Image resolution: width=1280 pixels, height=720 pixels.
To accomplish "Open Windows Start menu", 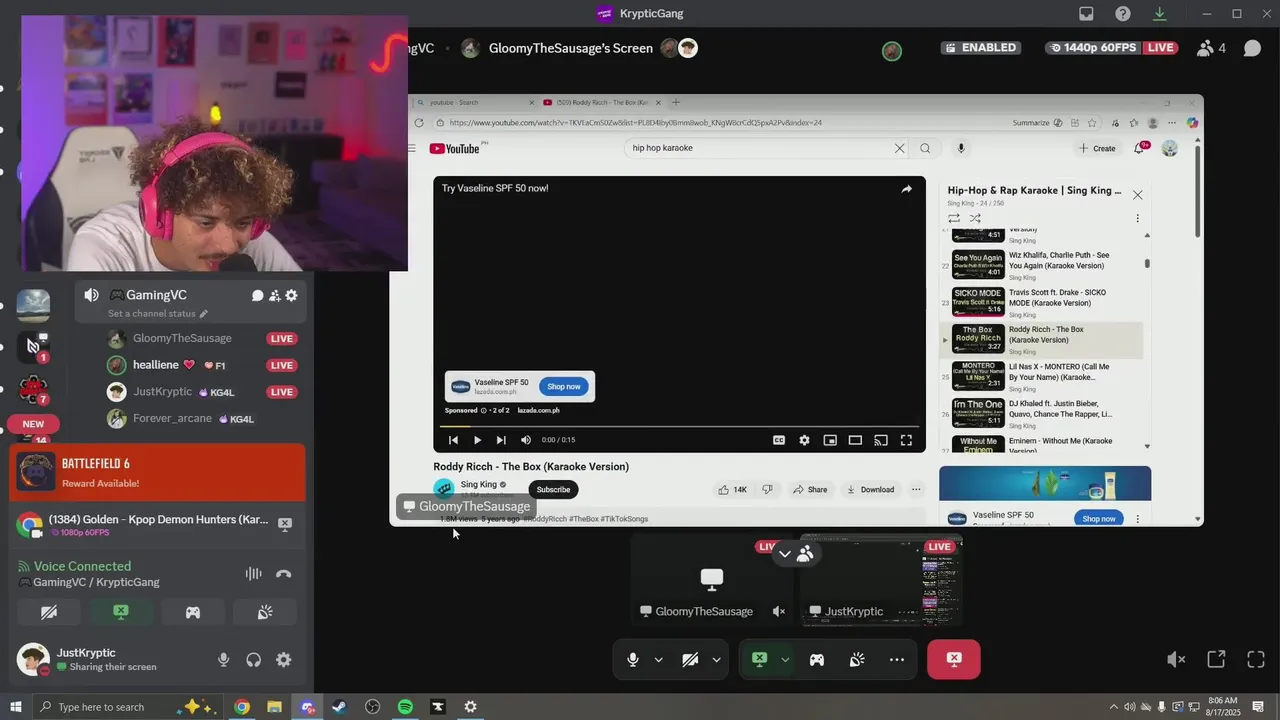I will [16, 707].
